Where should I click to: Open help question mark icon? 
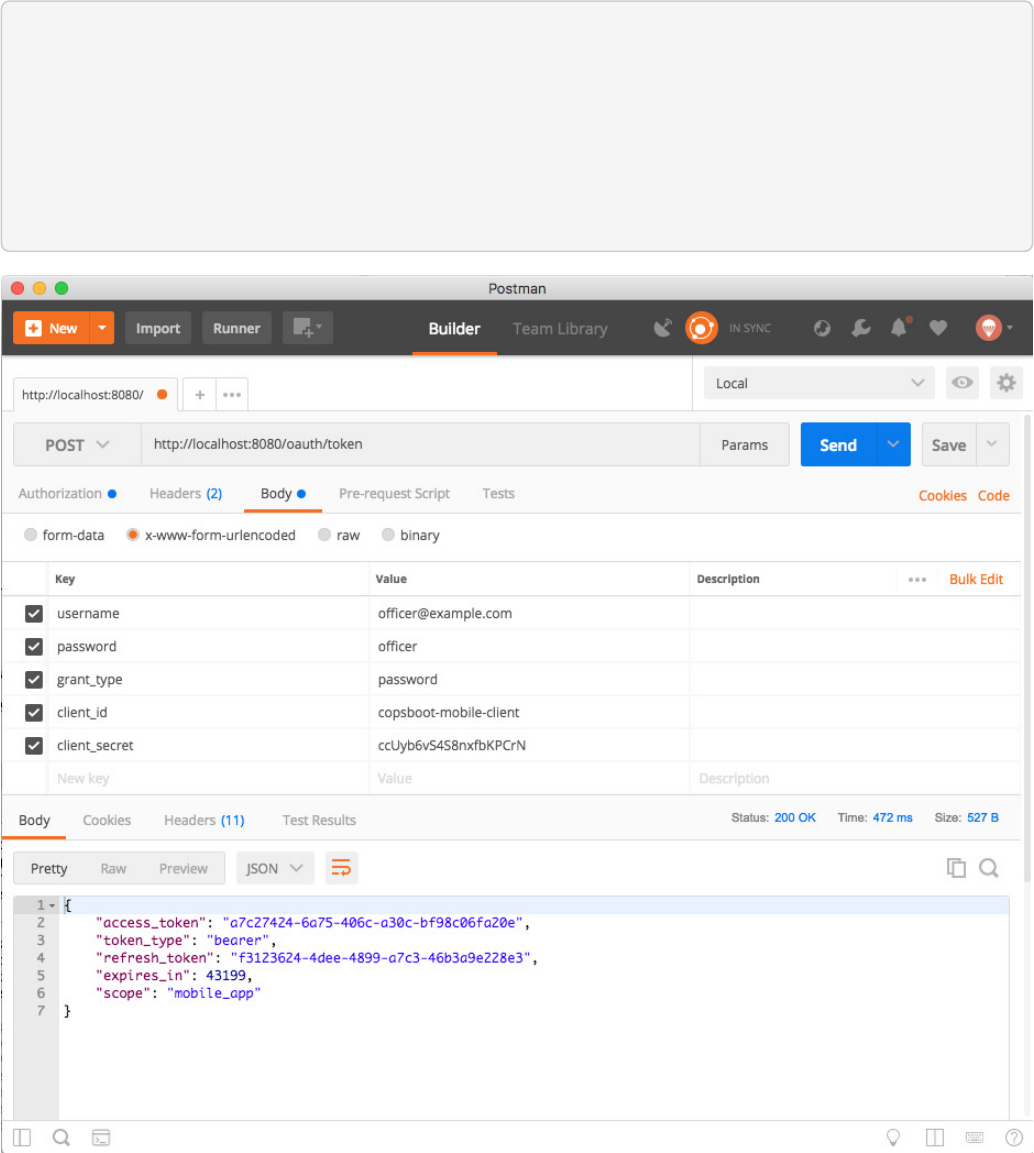(x=1014, y=1138)
